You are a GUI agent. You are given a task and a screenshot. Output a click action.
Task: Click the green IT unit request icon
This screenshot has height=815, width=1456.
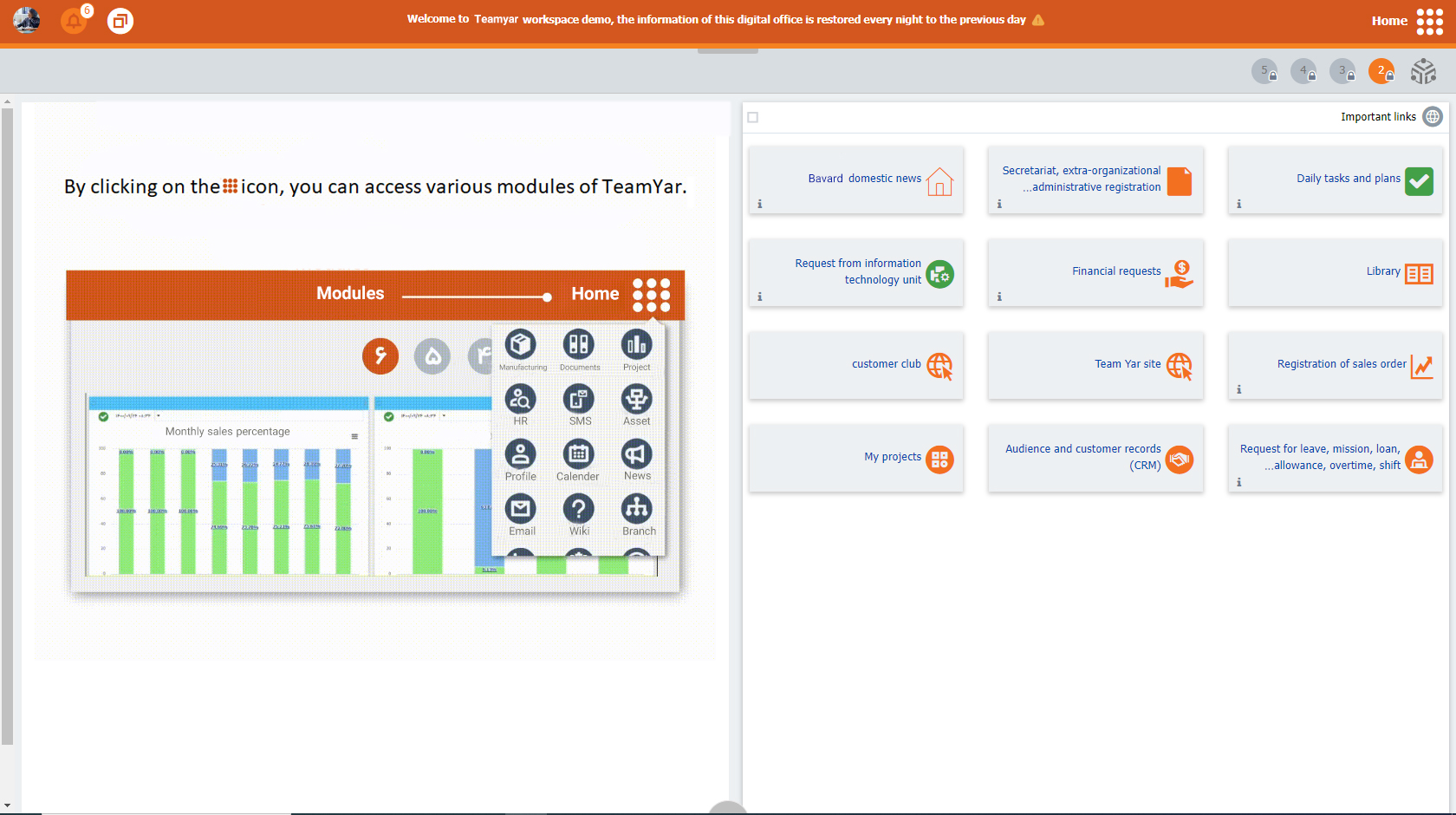(939, 275)
